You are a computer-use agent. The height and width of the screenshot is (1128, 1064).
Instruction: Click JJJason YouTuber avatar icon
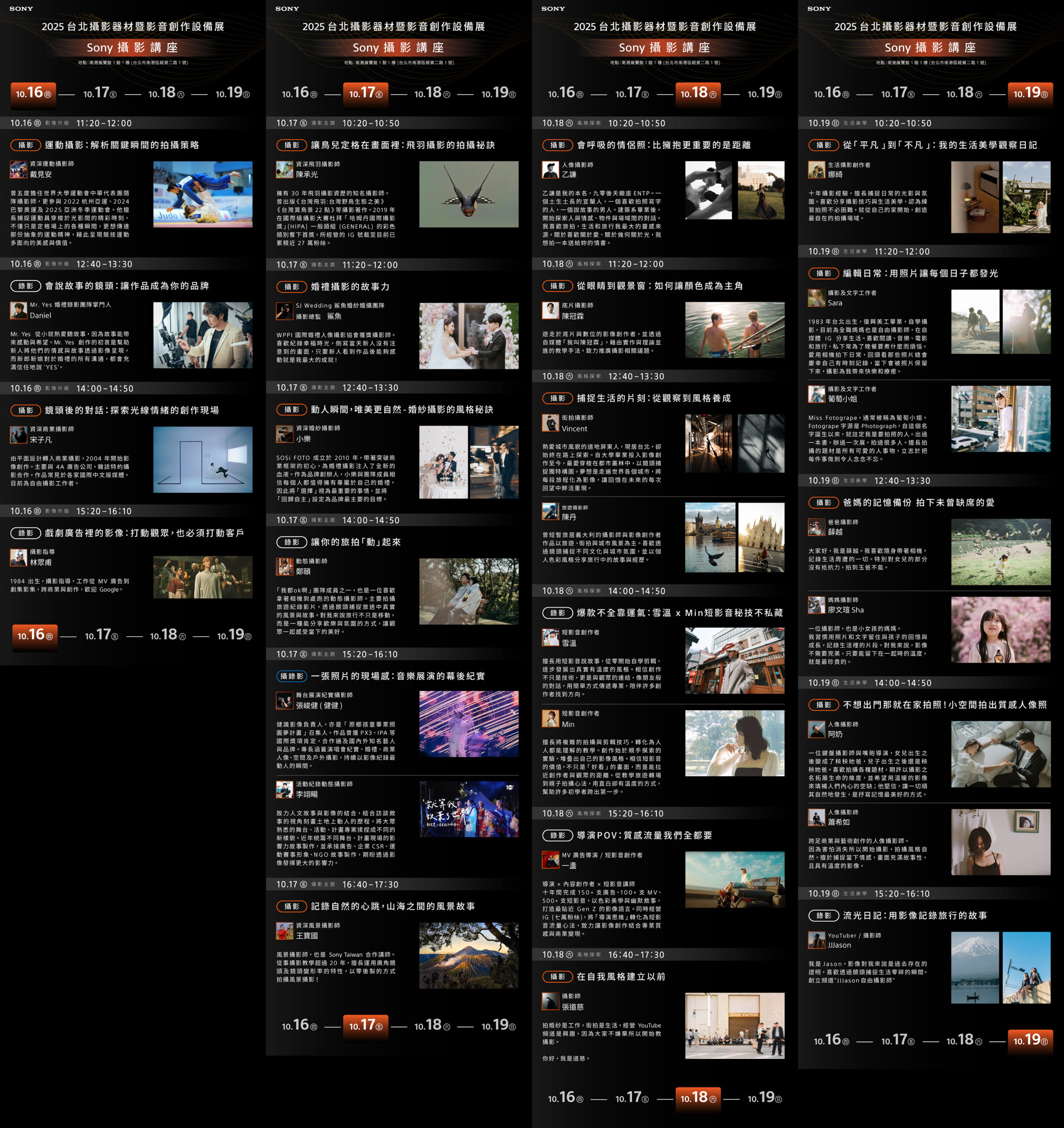817,940
